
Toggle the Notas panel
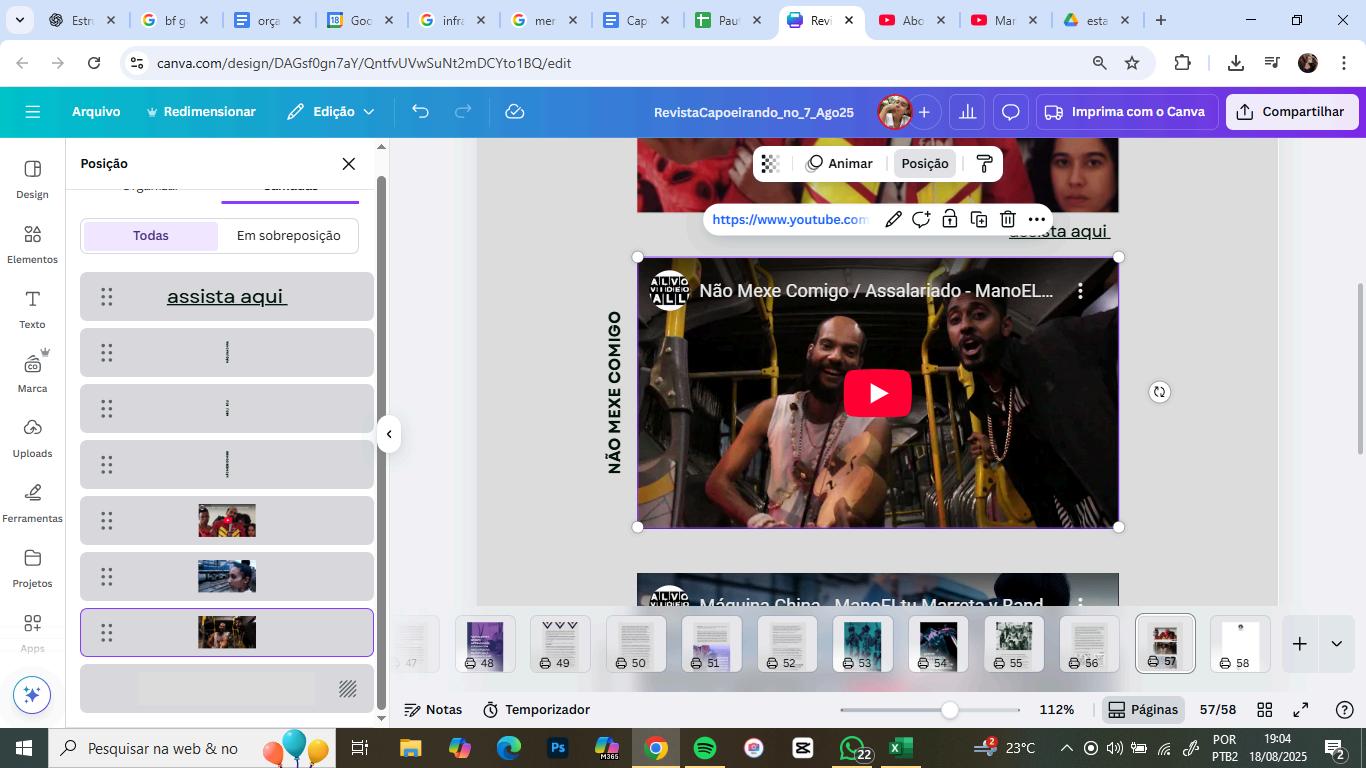pyautogui.click(x=433, y=710)
